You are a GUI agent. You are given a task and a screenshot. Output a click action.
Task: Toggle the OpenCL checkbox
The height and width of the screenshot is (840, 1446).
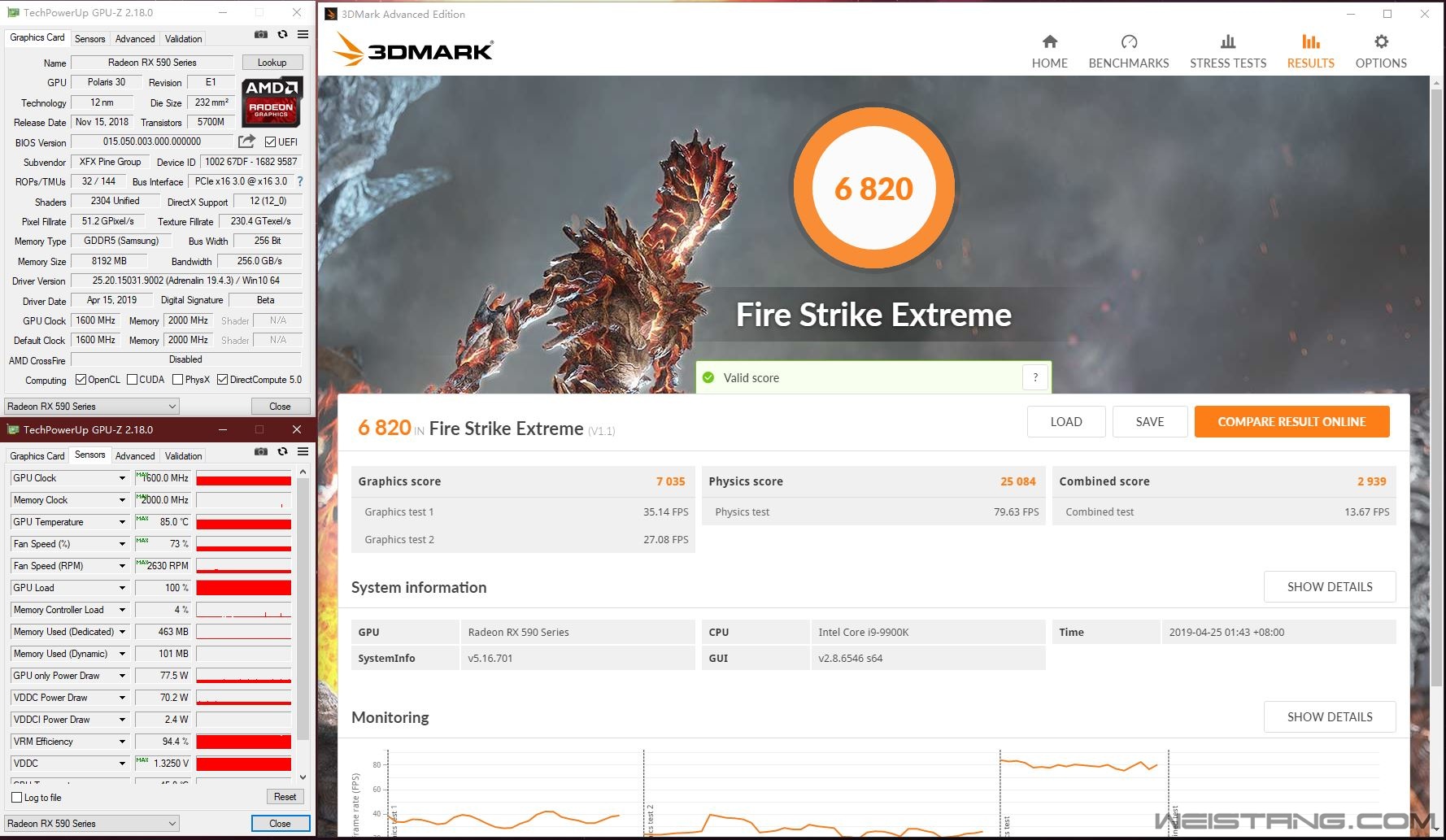click(x=81, y=380)
